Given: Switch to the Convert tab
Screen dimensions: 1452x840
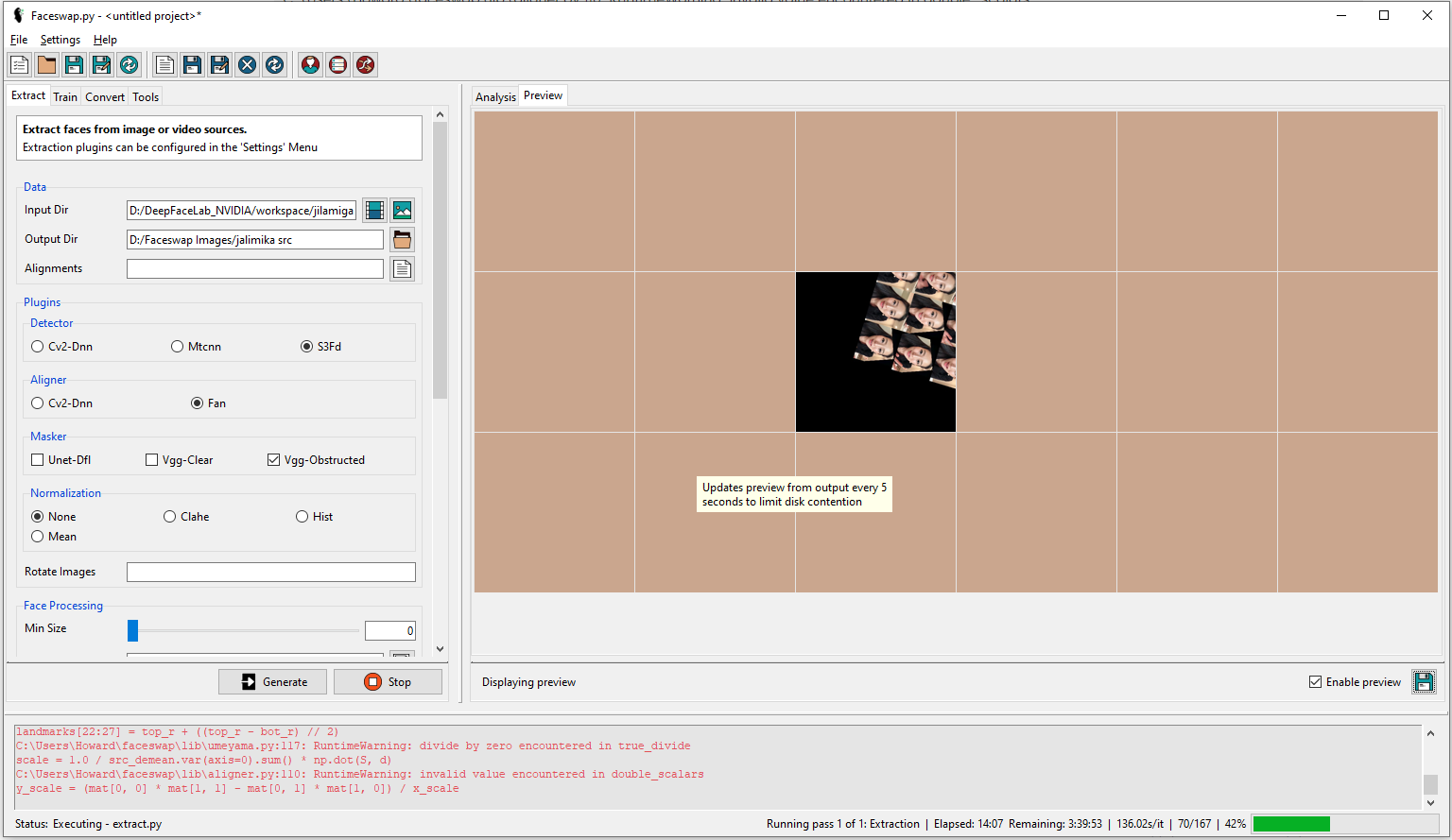Looking at the screenshot, I should click(105, 96).
